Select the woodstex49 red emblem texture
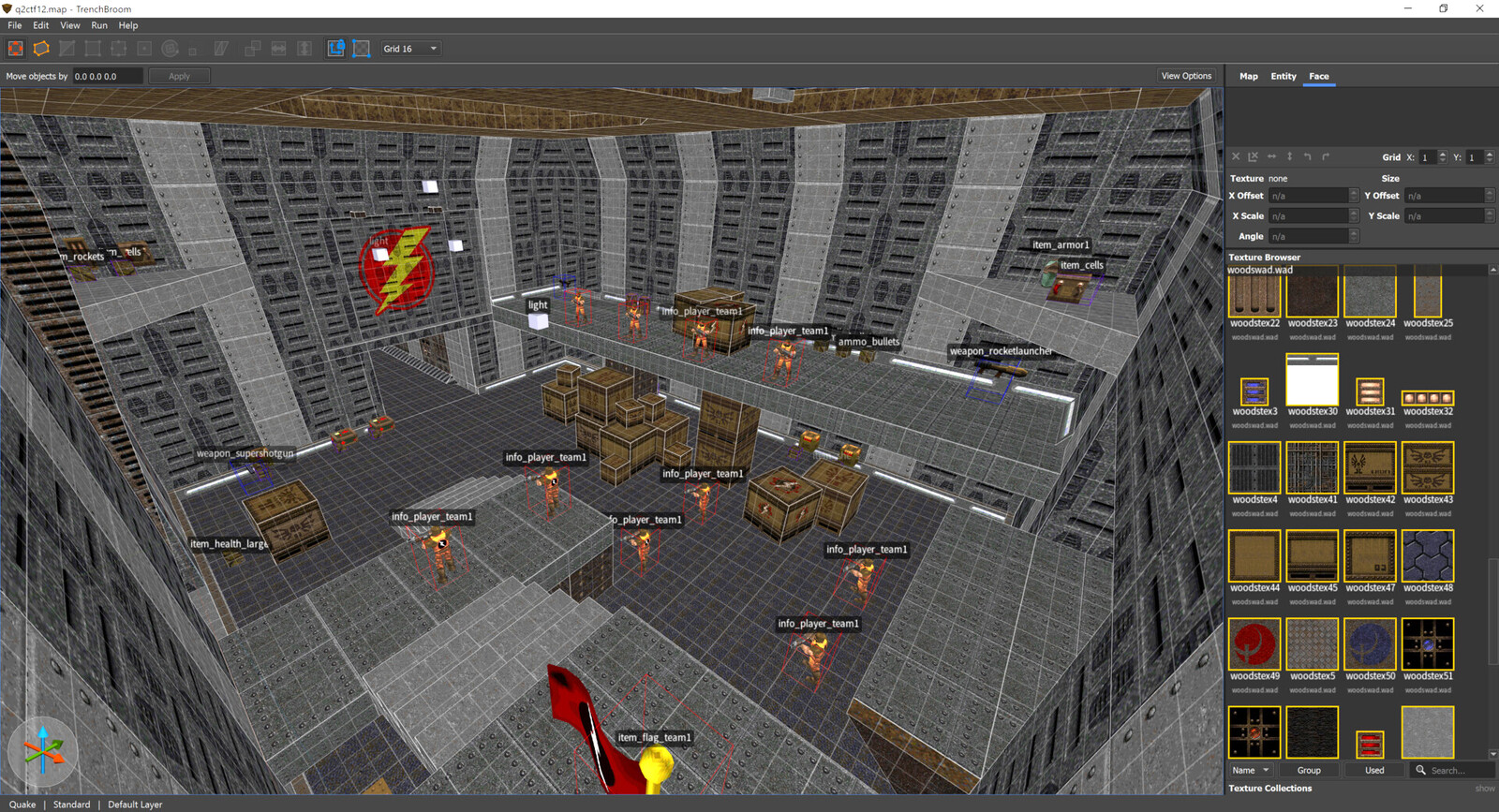Viewport: 1499px width, 812px height. (1254, 644)
